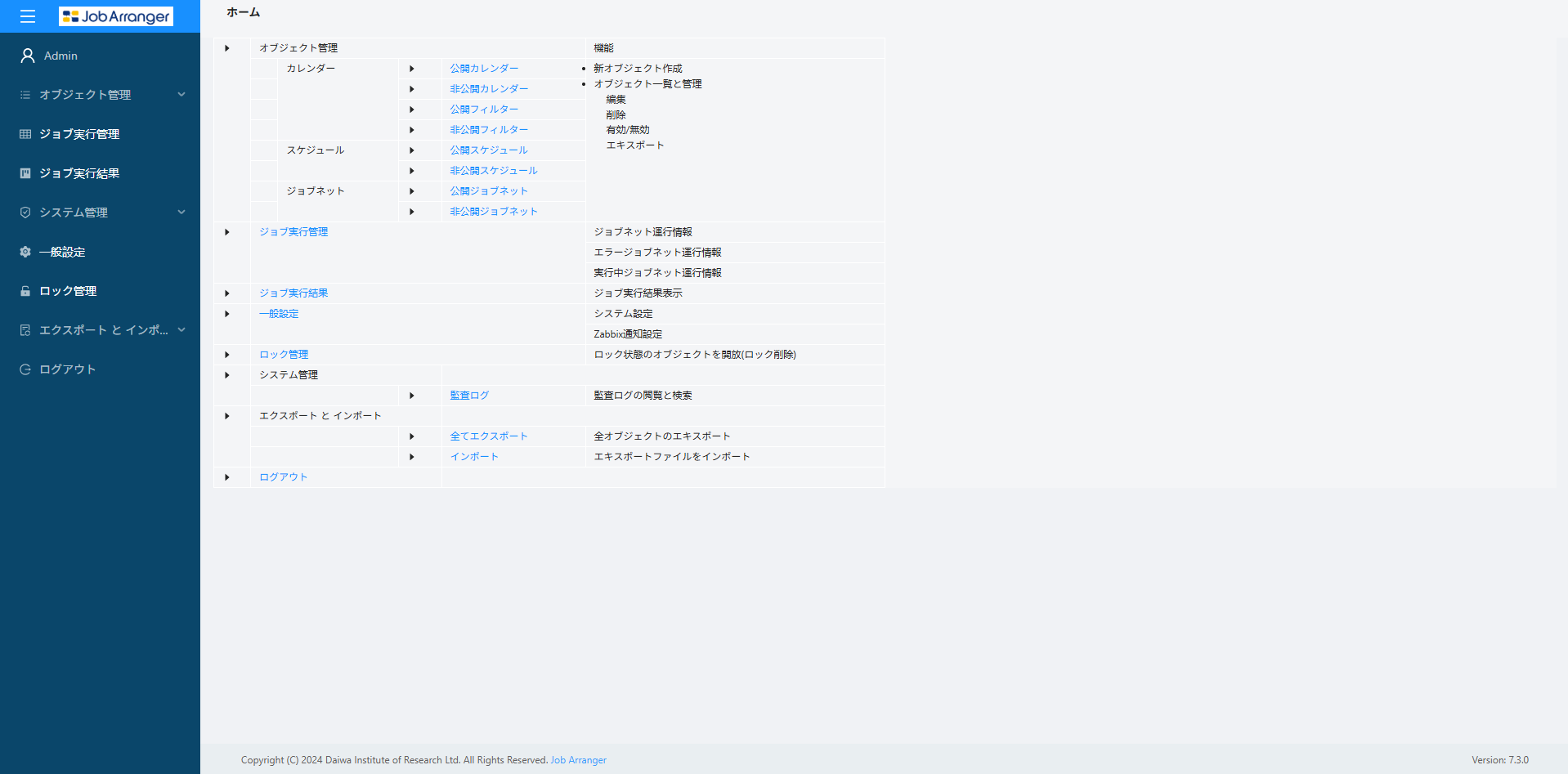The height and width of the screenshot is (774, 1568).
Task: Click the arrow before 非公開フィルター
Action: 412,130
